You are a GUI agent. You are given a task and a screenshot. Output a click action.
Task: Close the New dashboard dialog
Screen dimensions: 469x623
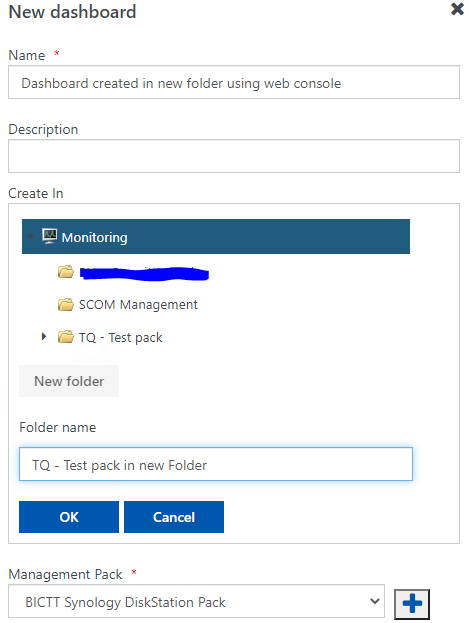coord(457,9)
